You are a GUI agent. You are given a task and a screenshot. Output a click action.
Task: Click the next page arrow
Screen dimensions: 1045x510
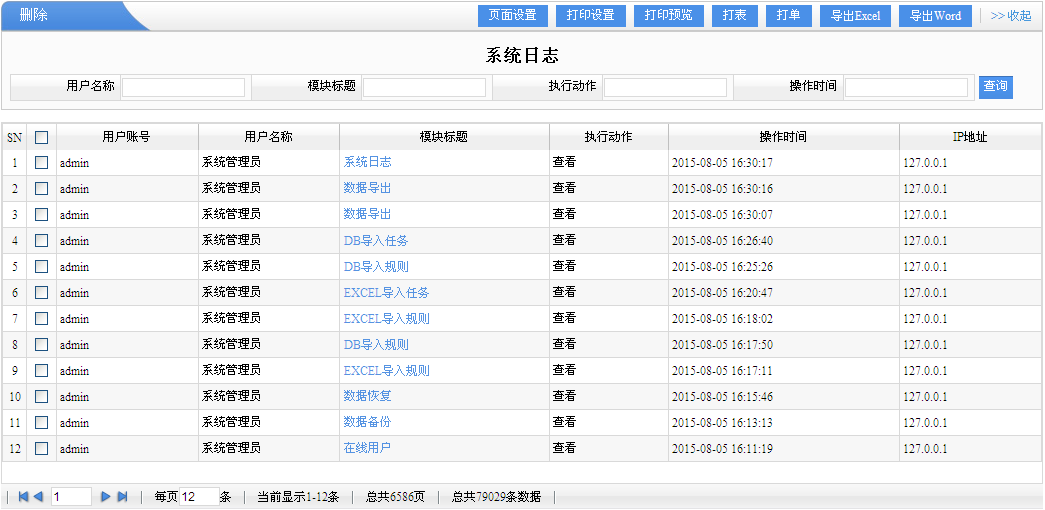105,497
